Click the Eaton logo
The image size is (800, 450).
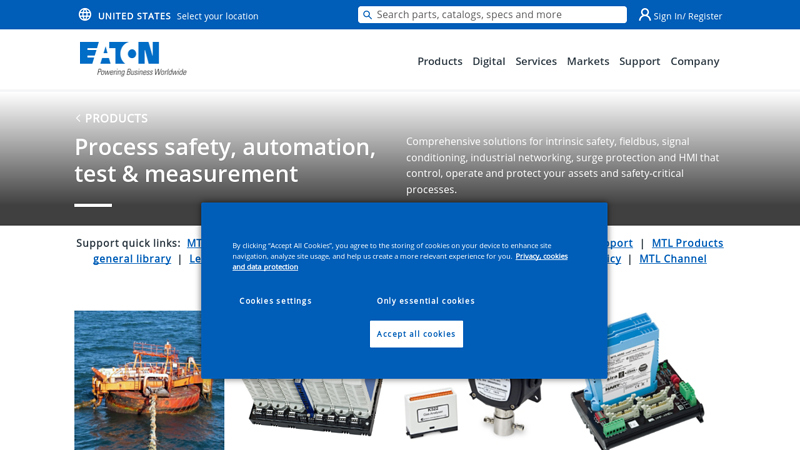tap(133, 59)
